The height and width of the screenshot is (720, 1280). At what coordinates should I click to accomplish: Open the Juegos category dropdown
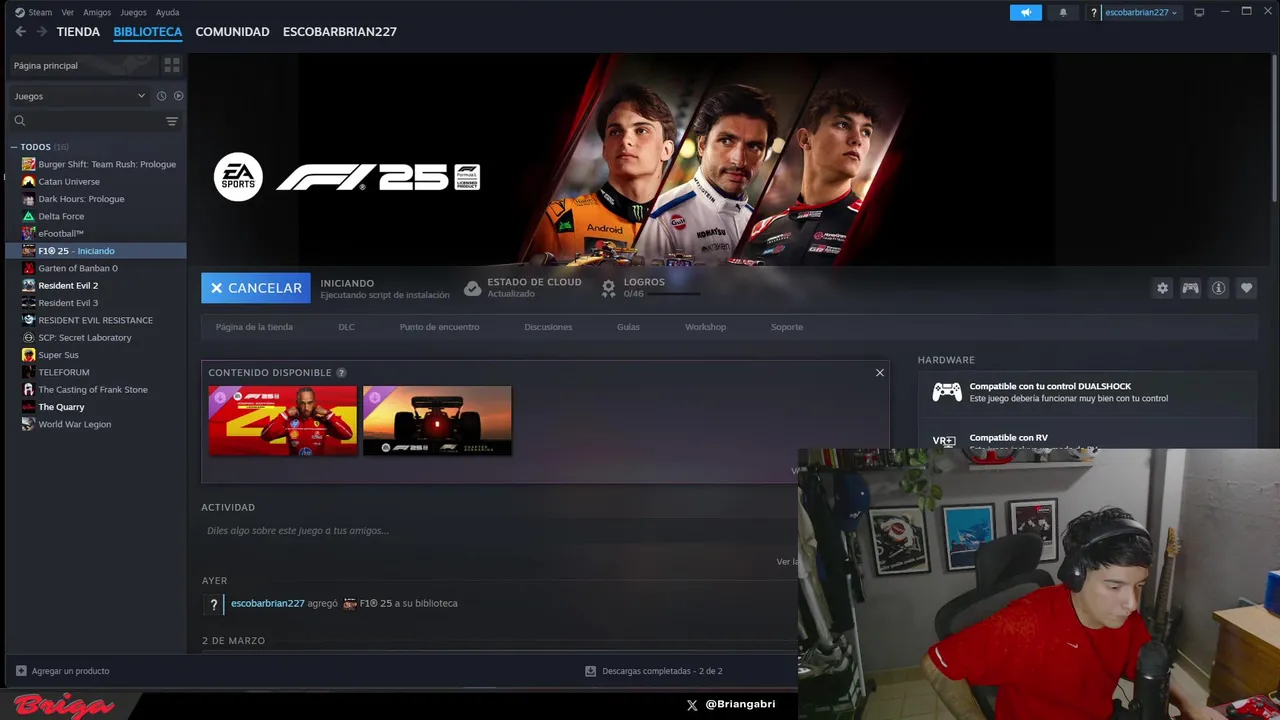[79, 96]
